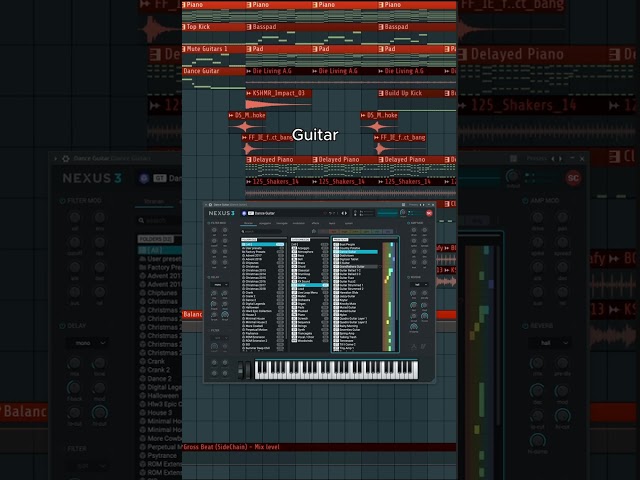Screen dimensions: 640x480
Task: Switch to the layers tab
Action: [332, 223]
